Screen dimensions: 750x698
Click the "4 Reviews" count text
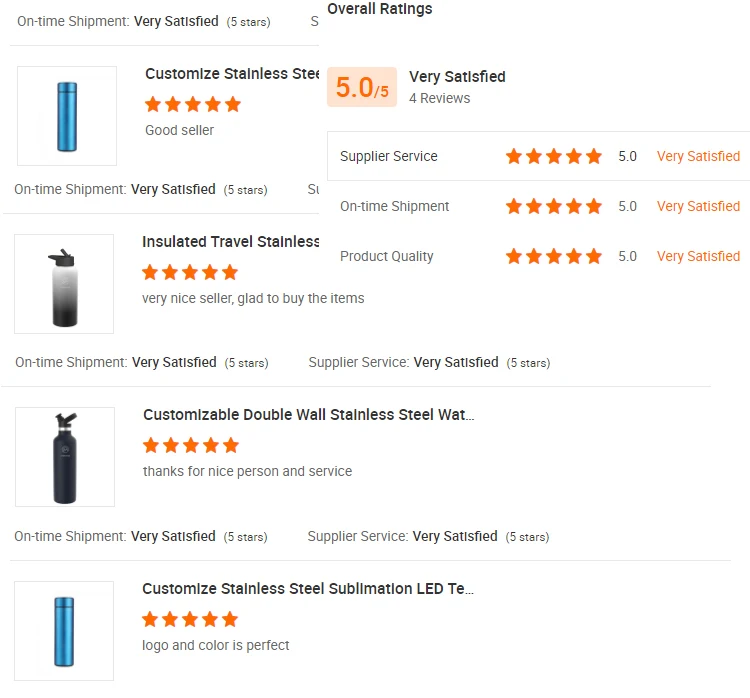(439, 98)
